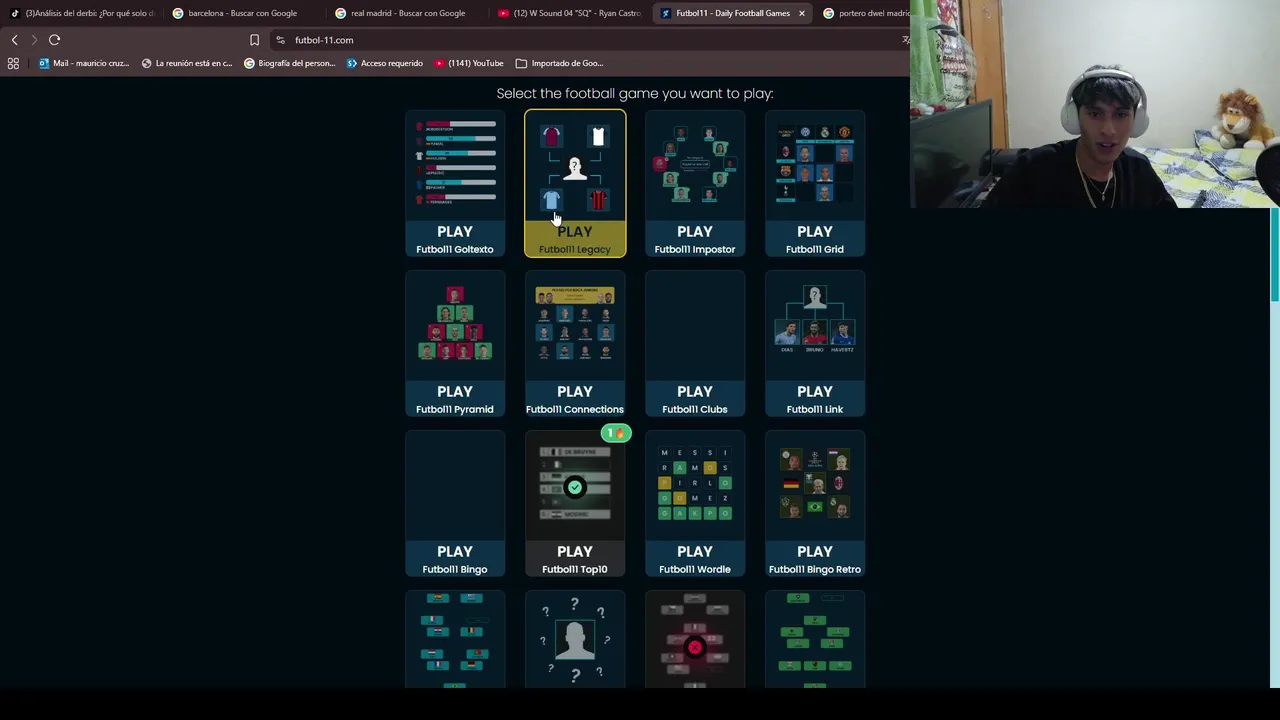
Task: Click the bookmark icon beside the address bar
Action: [x=254, y=40]
